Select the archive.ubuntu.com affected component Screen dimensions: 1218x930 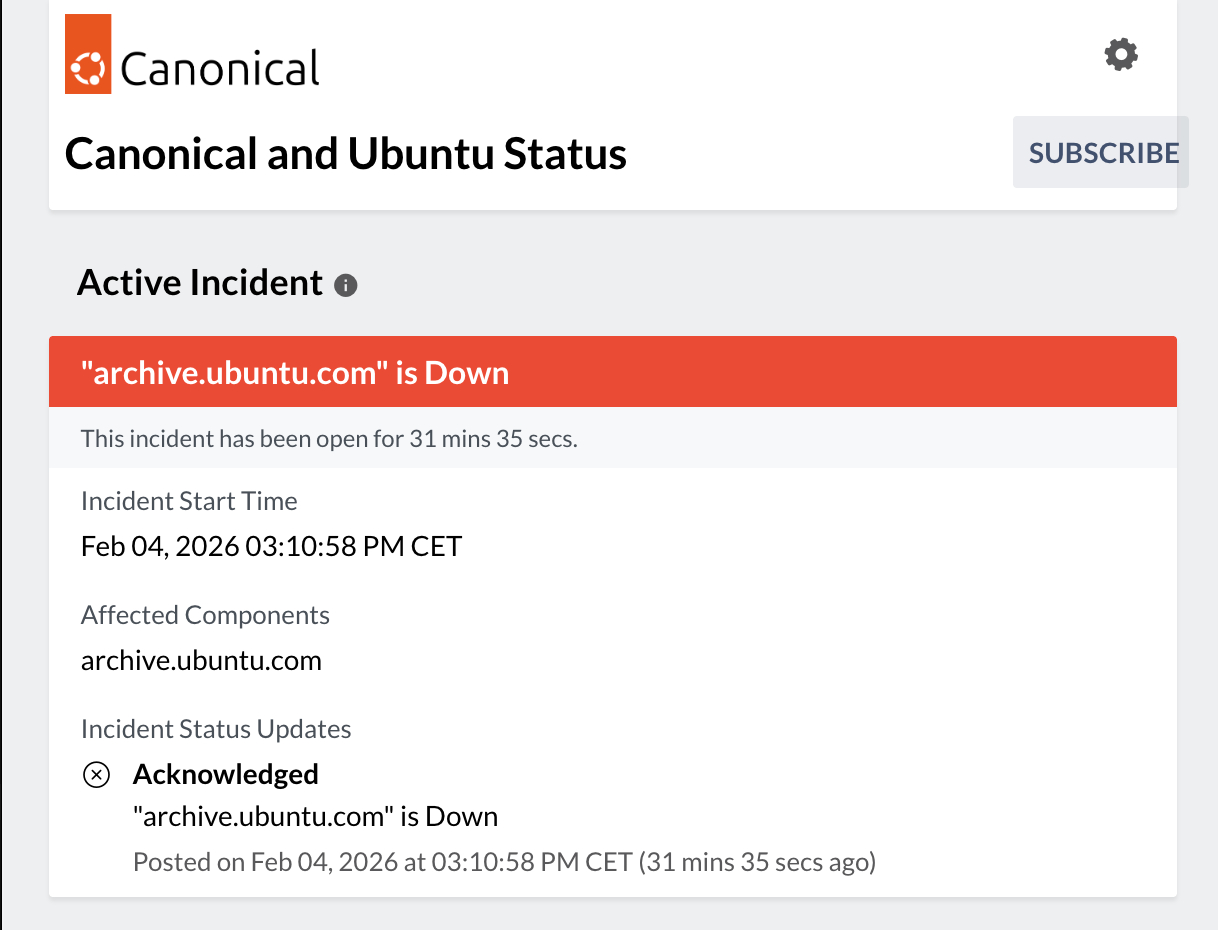click(201, 660)
